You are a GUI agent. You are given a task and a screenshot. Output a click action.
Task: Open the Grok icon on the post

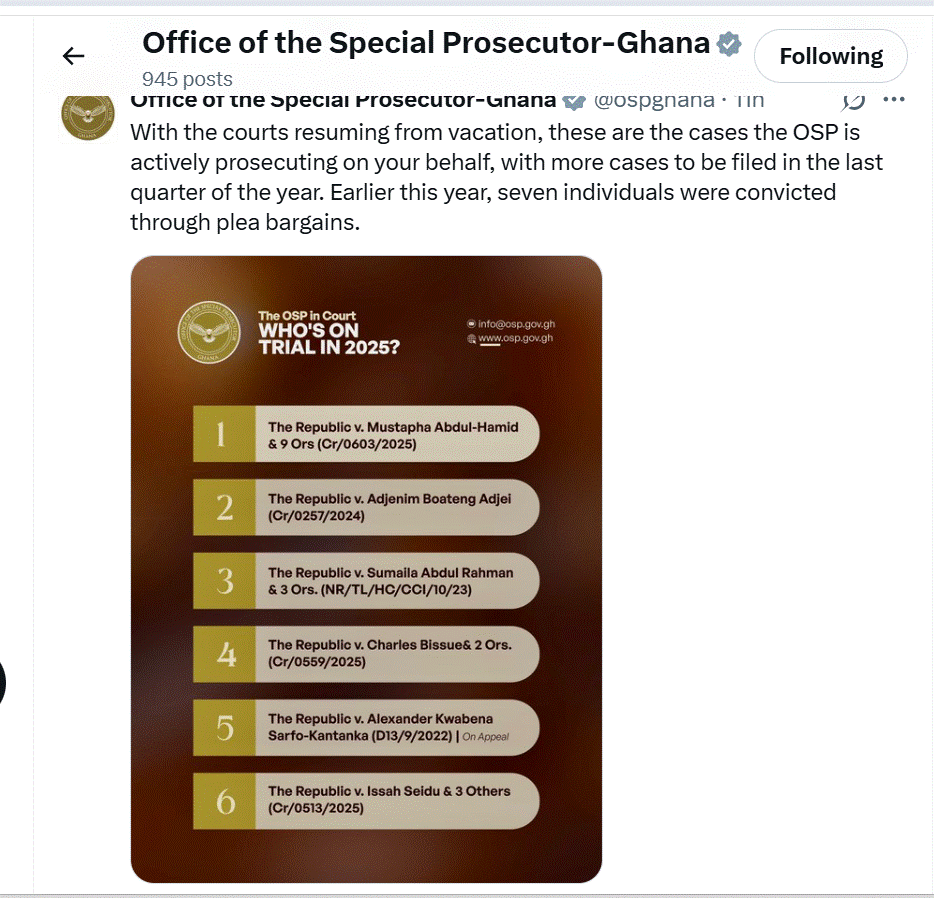[x=853, y=101]
